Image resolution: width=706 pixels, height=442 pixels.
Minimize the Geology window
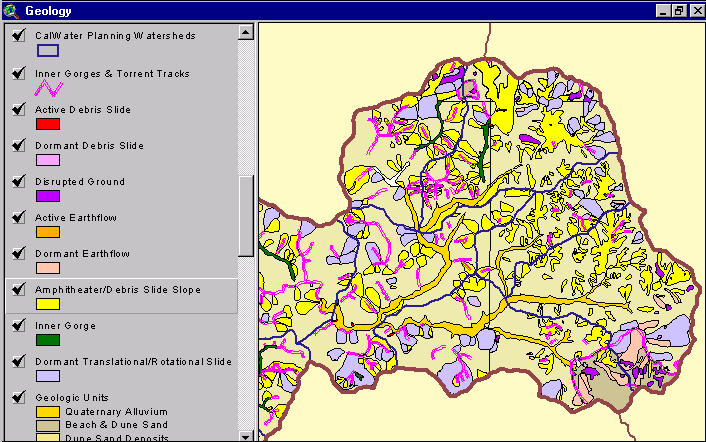(663, 11)
